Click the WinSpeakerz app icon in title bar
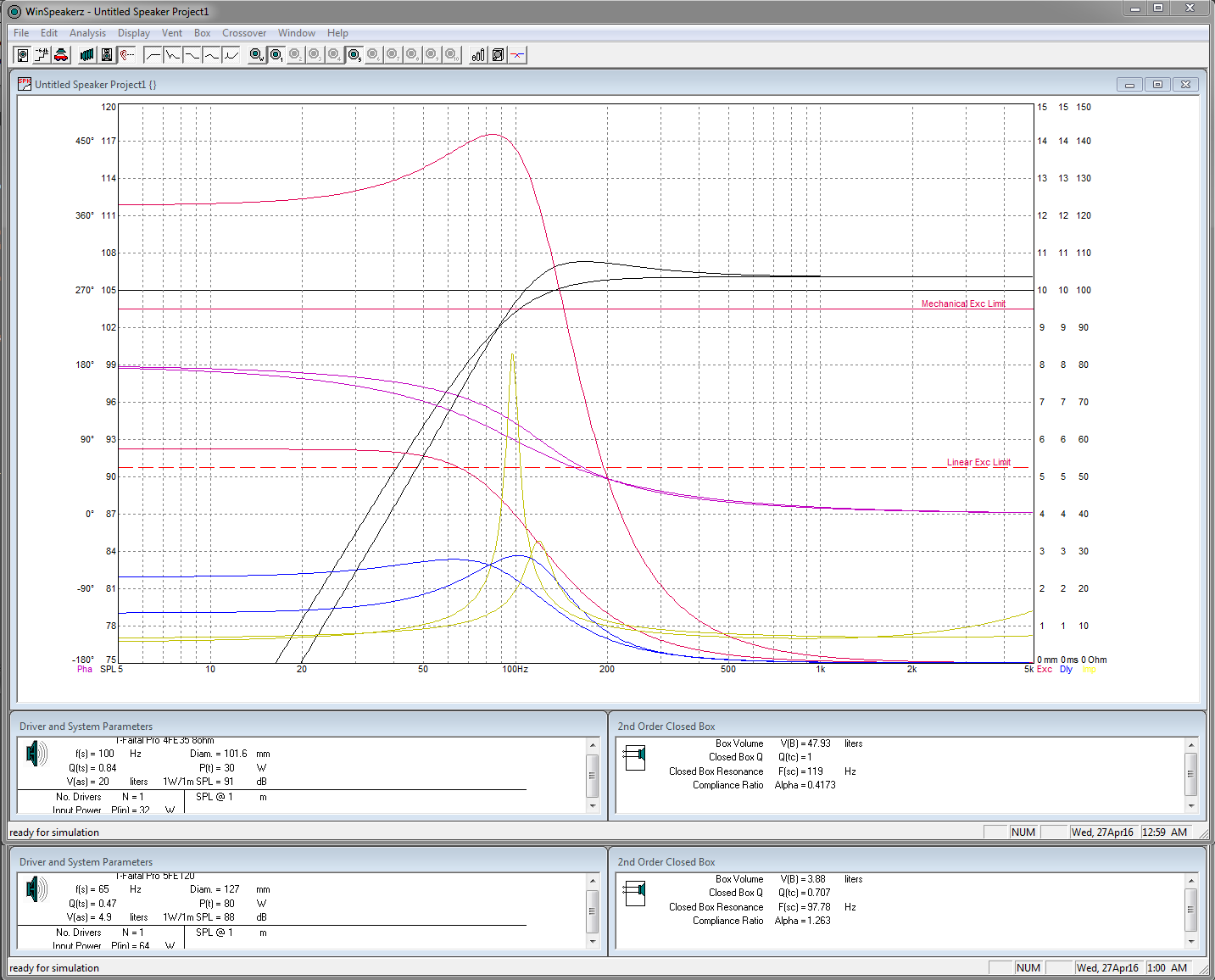 click(14, 12)
